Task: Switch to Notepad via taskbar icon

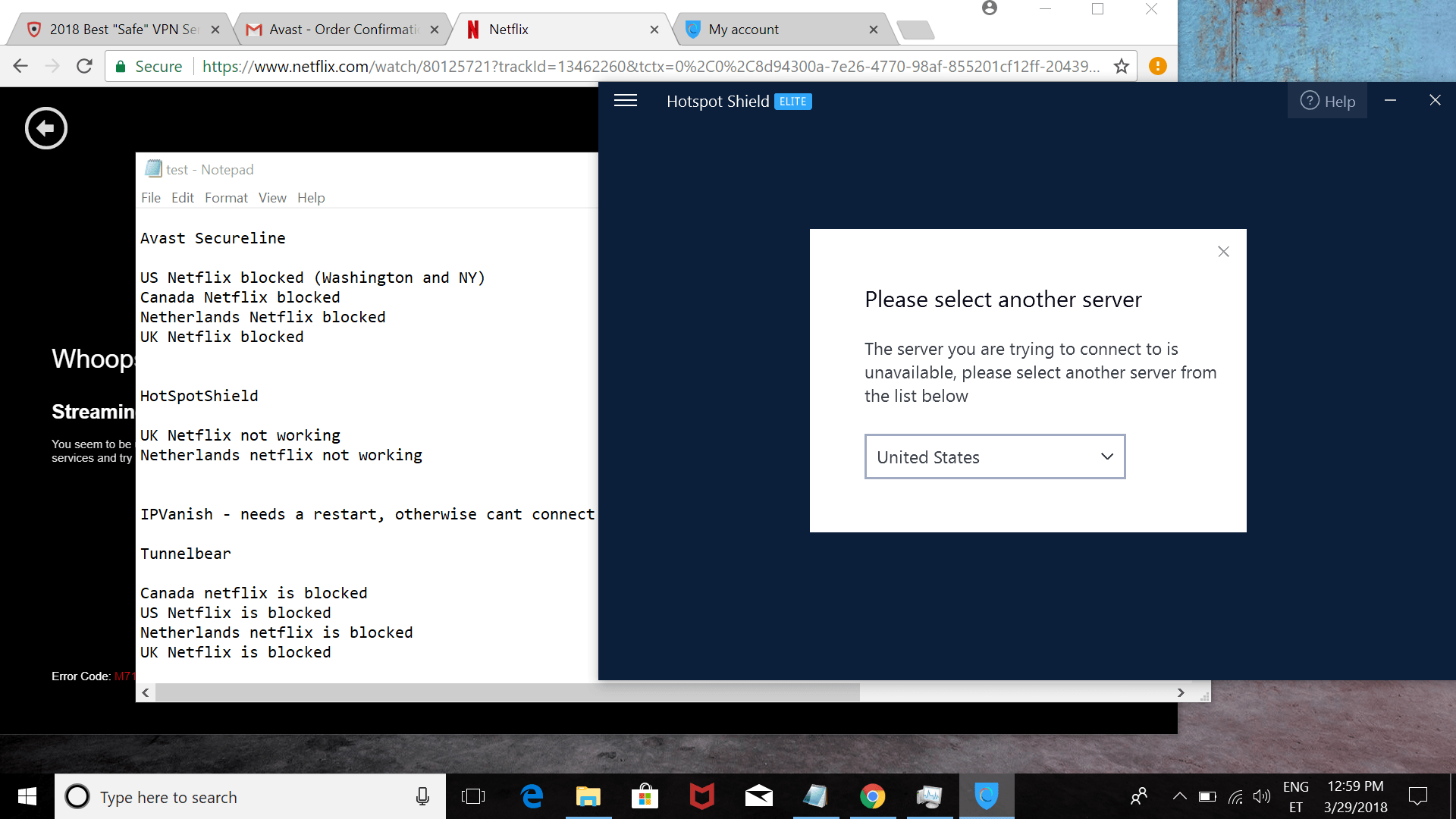Action: 815,796
